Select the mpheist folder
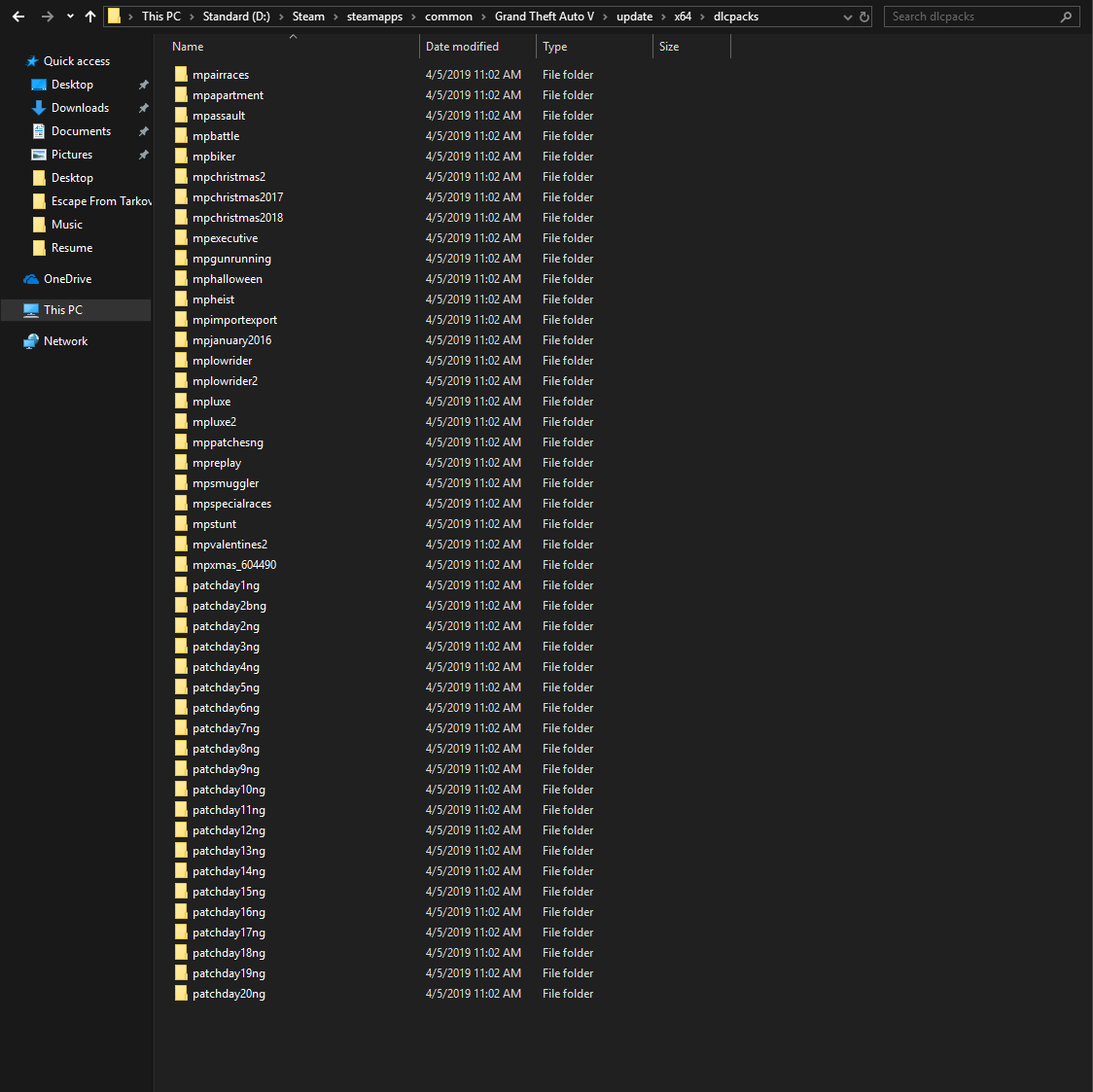Viewport: 1093px width, 1092px height. pyautogui.click(x=213, y=299)
